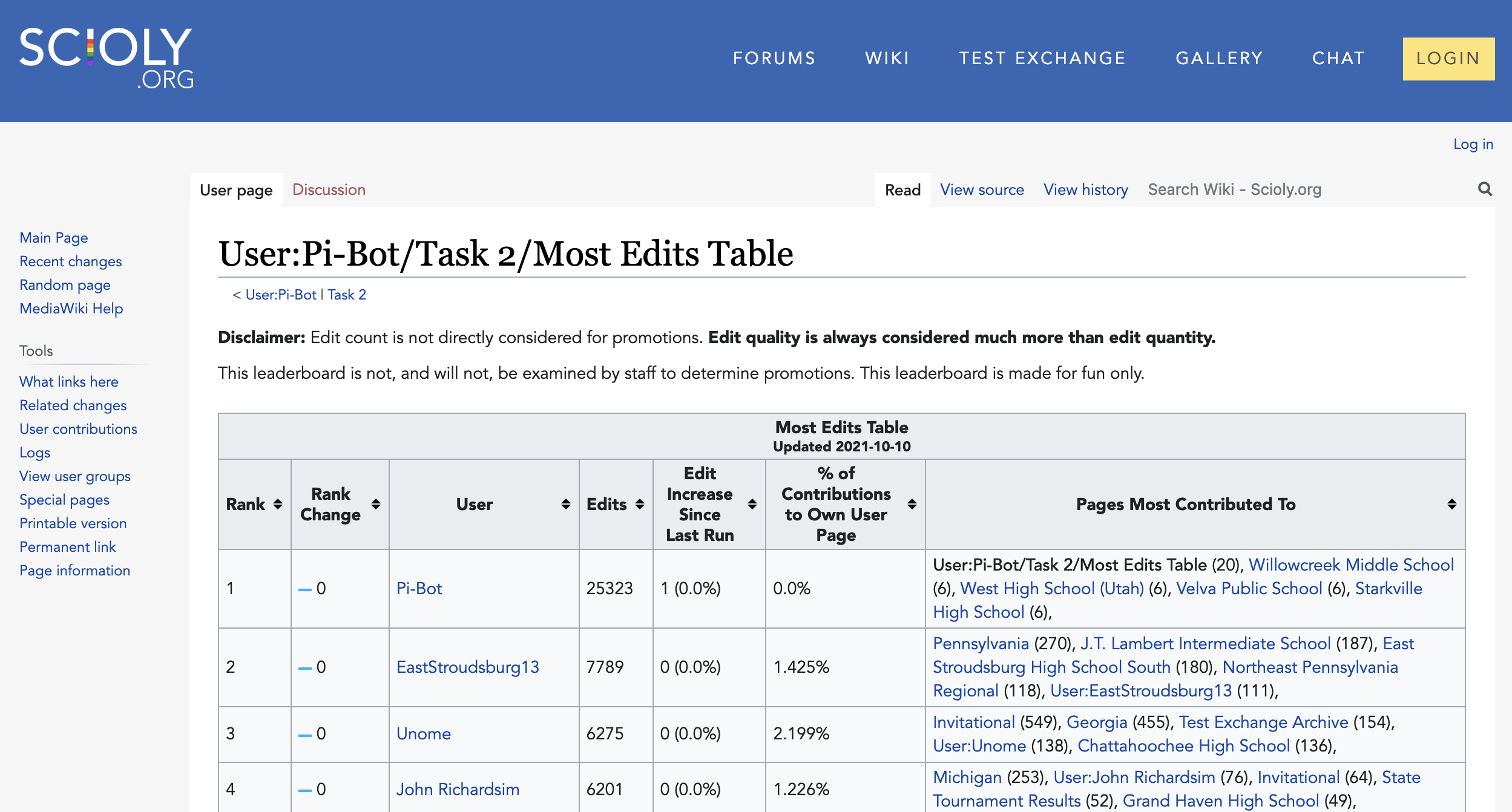The image size is (1512, 812).
Task: Open Logs link in Tools
Action: [x=35, y=453]
